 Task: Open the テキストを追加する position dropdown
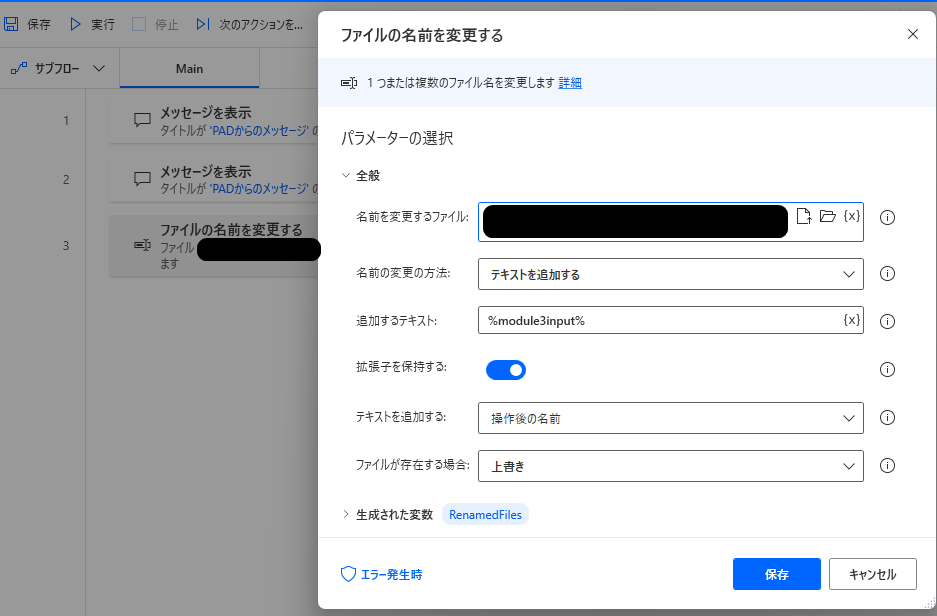click(x=670, y=418)
